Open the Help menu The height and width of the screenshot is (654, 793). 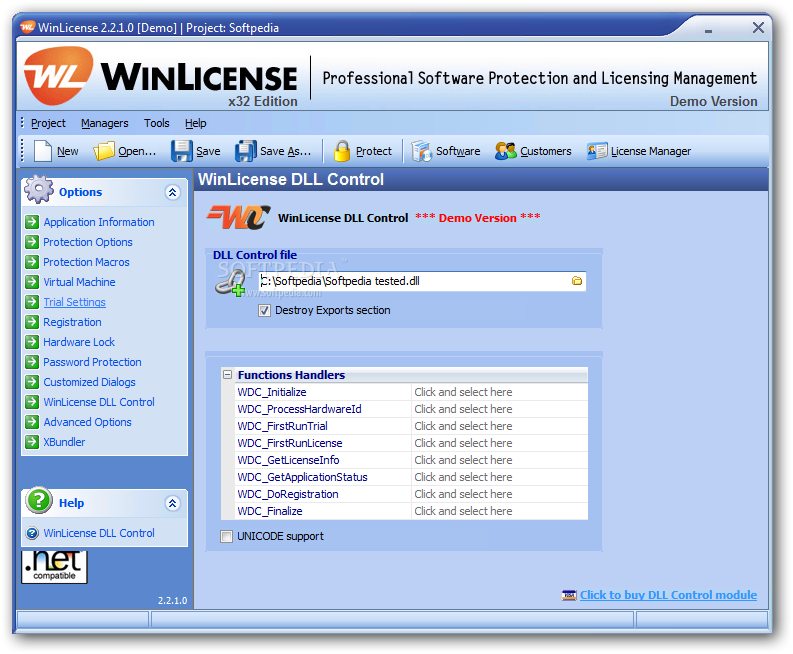pyautogui.click(x=195, y=123)
